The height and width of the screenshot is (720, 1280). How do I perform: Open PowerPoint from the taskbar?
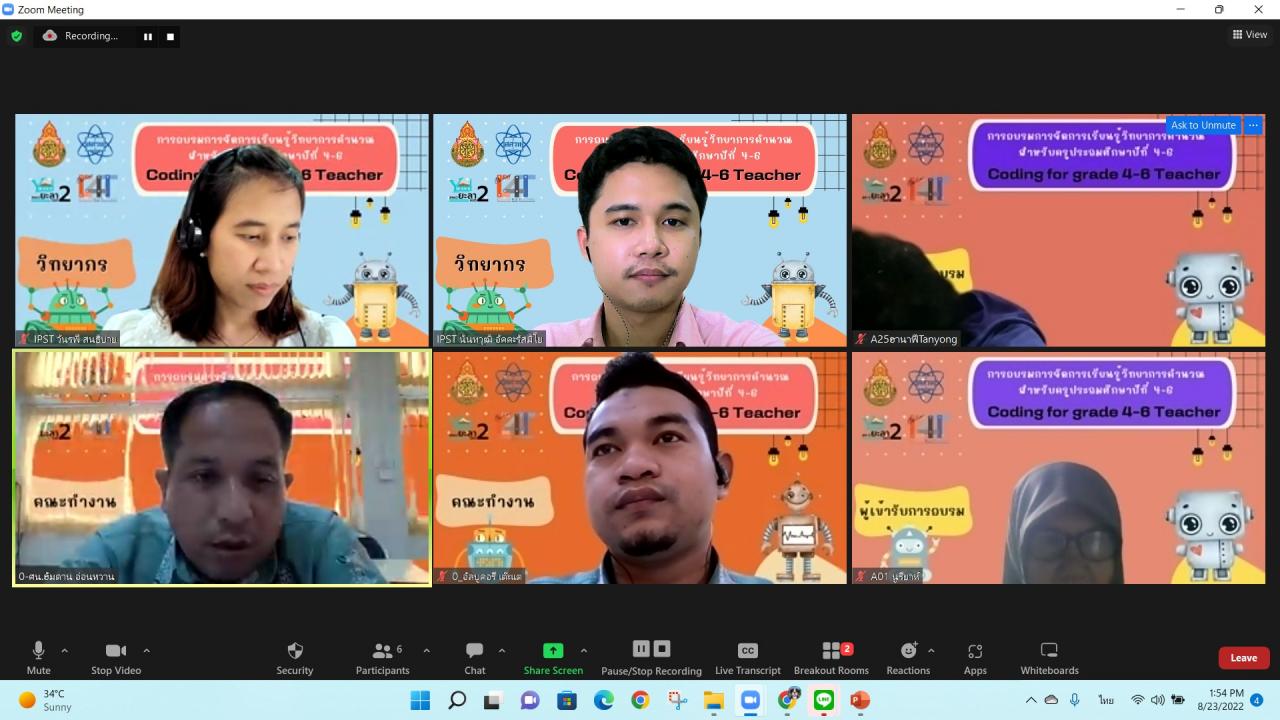[860, 700]
